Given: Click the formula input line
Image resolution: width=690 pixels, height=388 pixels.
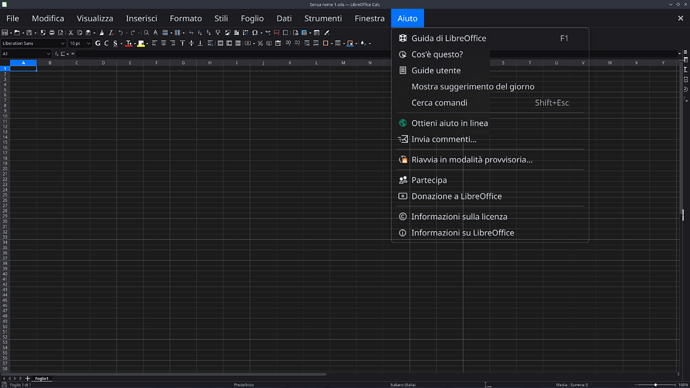Looking at the screenshot, I should point(377,54).
